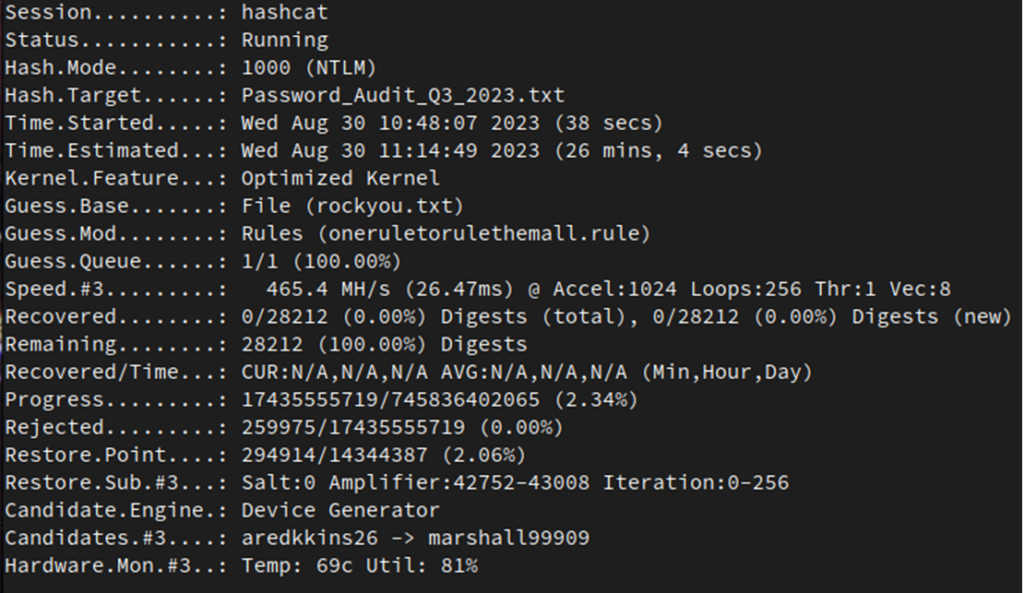Click the Amplifier:42752-43008 text

pyautogui.click(x=458, y=483)
